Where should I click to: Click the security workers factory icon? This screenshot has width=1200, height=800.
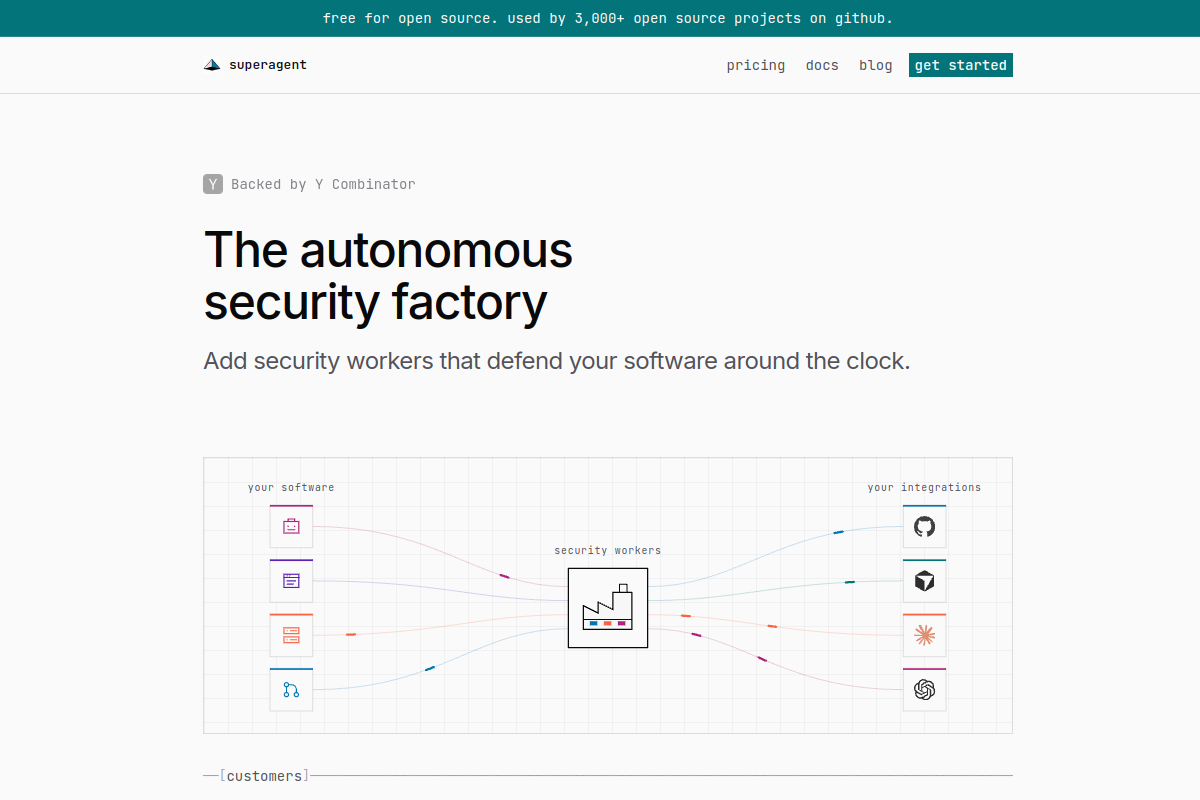pos(608,608)
